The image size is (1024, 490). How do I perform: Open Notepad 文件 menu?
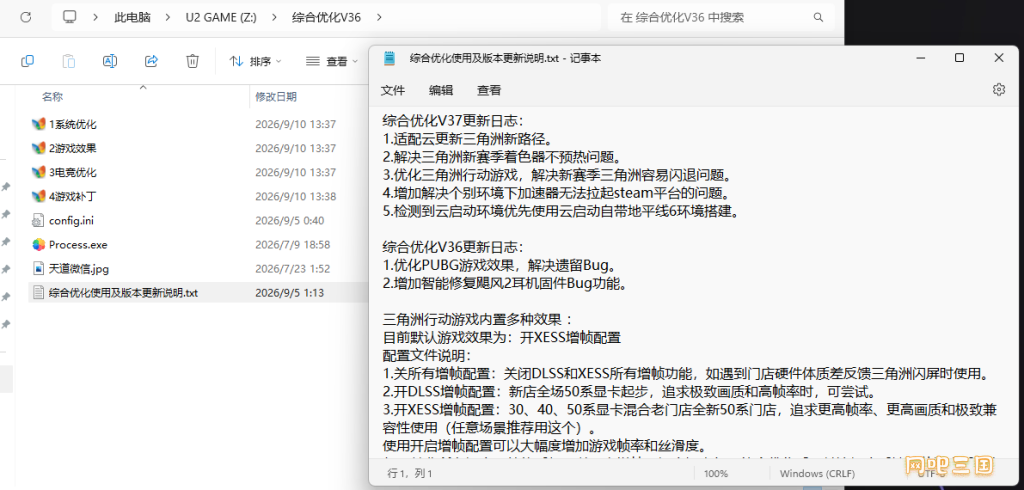pos(393,91)
